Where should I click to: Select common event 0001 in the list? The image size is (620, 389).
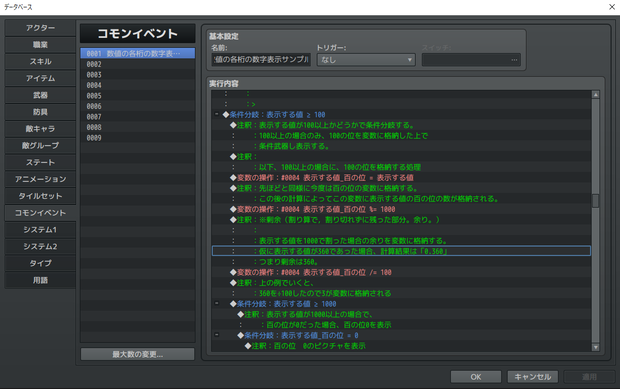tap(138, 53)
